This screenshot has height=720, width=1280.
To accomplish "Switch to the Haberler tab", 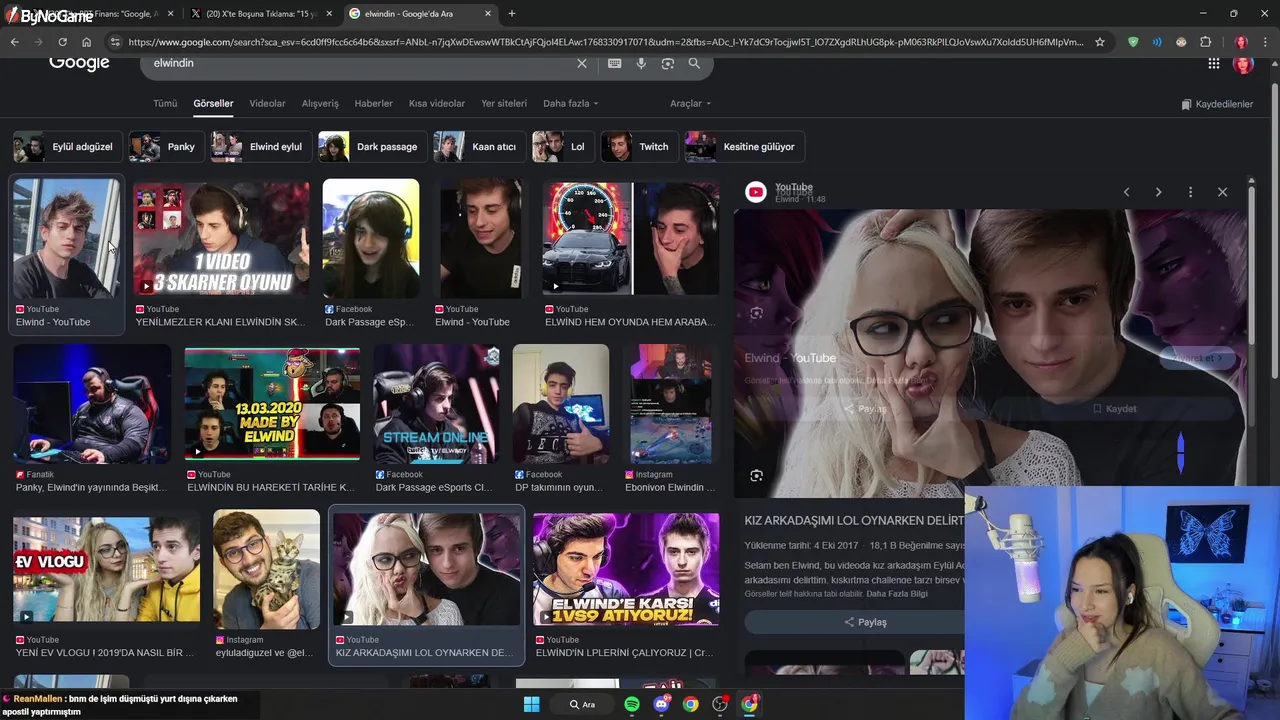I will click(374, 103).
